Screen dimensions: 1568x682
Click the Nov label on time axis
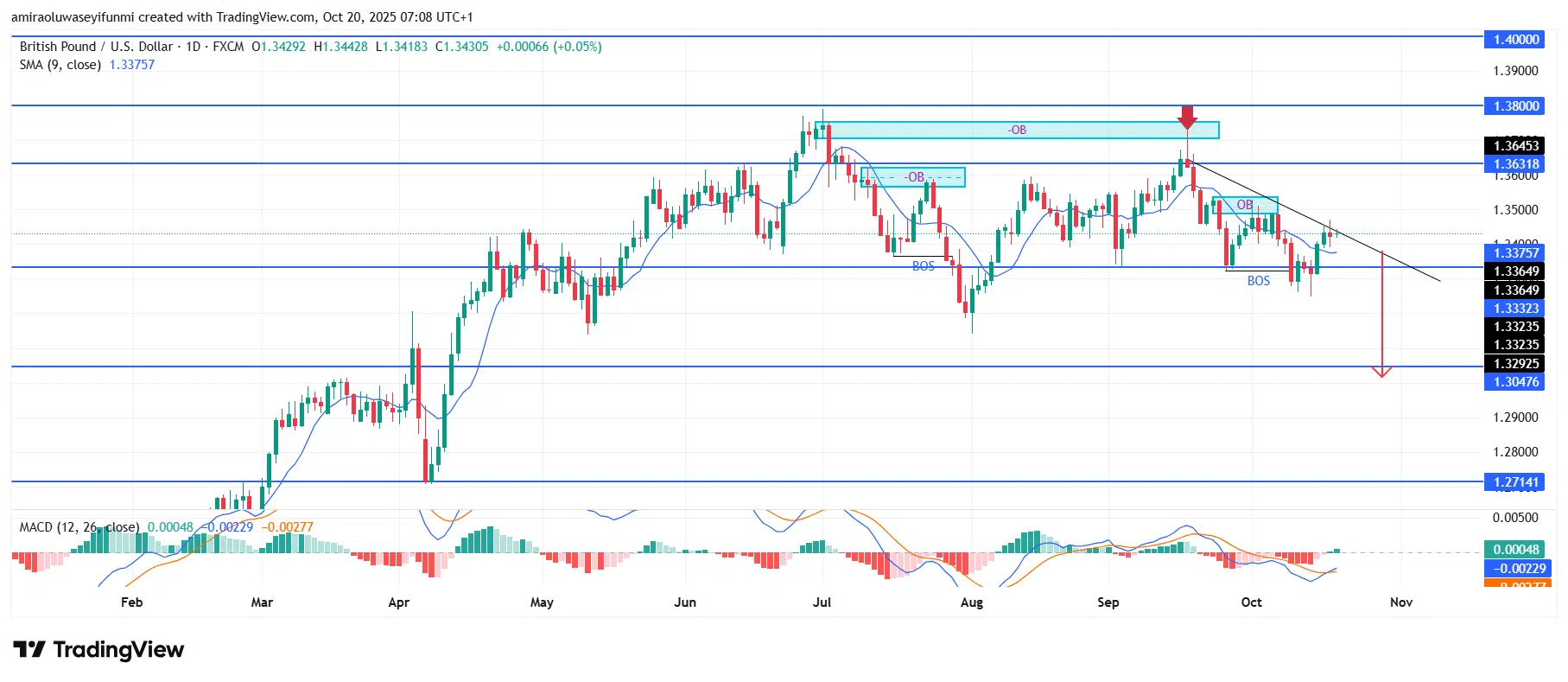click(x=1400, y=602)
